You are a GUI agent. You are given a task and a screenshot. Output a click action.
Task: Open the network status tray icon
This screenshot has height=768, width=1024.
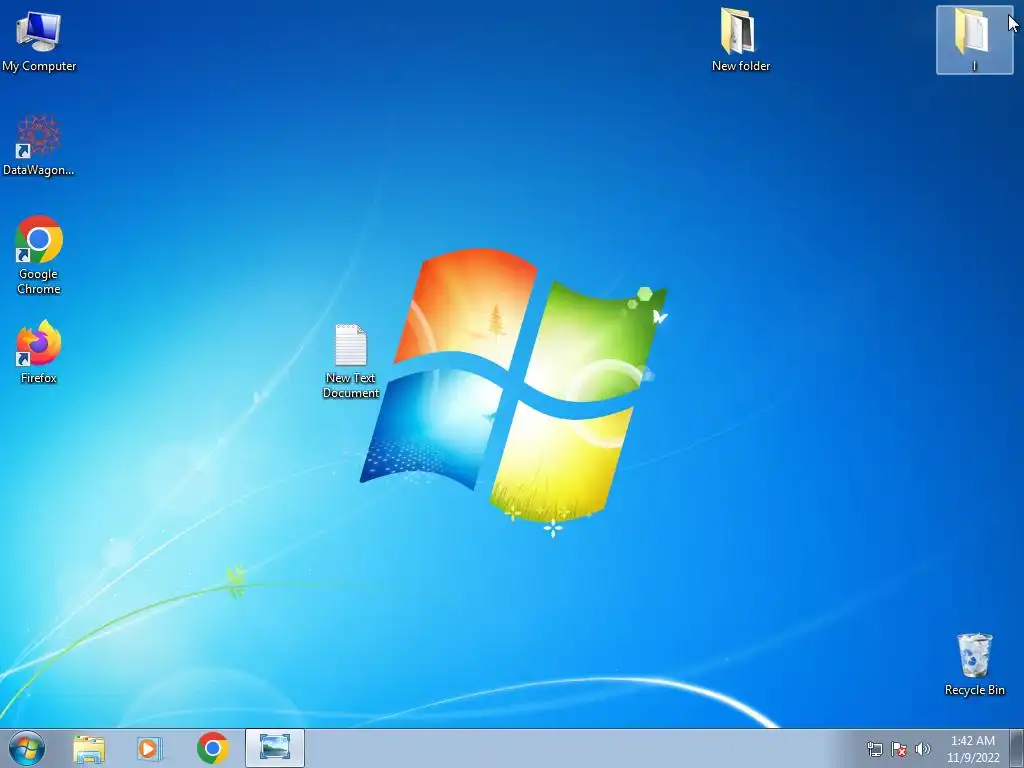coord(874,750)
